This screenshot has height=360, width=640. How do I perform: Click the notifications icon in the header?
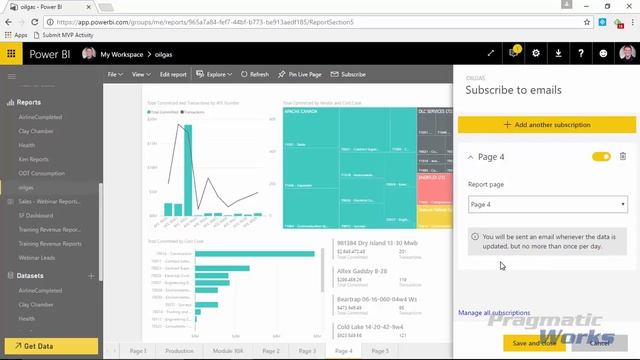pos(513,53)
